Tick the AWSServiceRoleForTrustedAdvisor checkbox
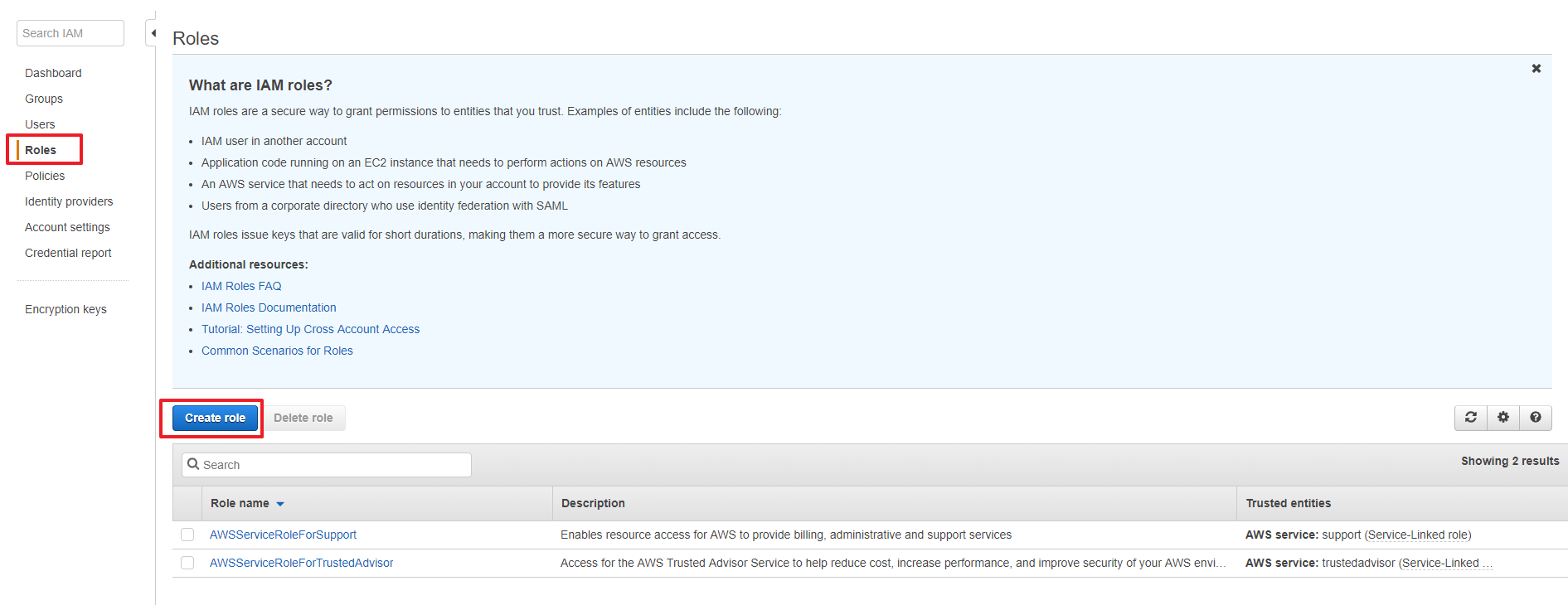1568x605 pixels. tap(187, 564)
